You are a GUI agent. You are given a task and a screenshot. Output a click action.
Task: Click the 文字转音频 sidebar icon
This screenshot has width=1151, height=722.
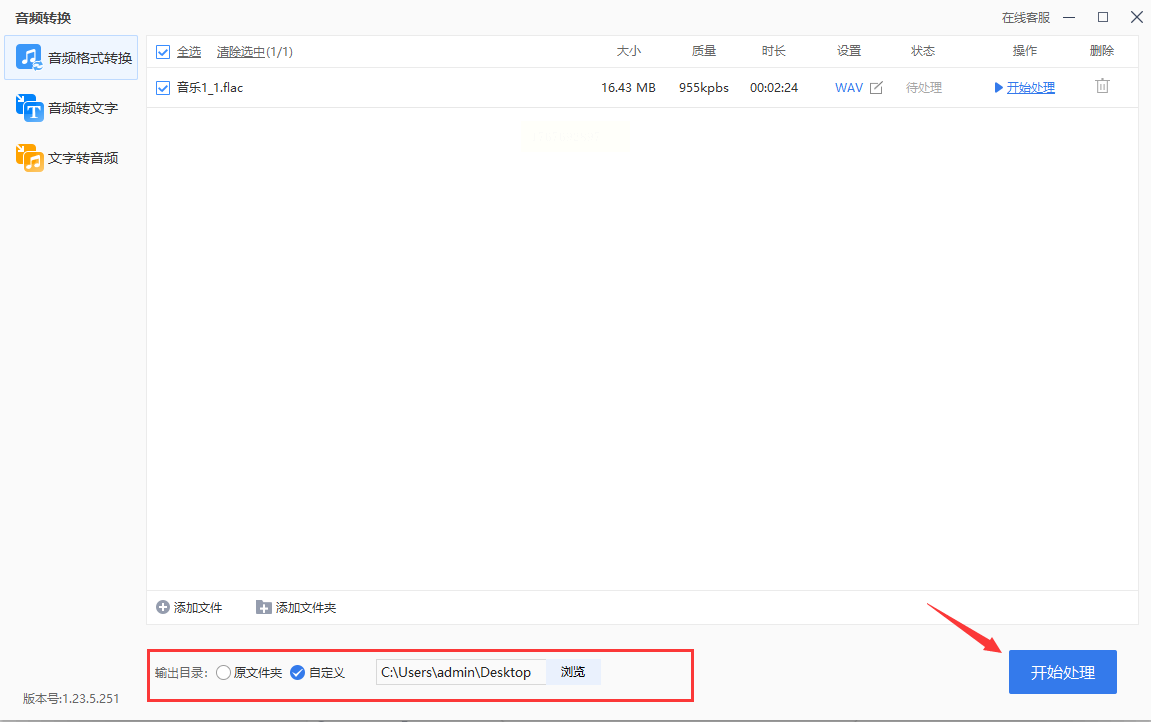pyautogui.click(x=29, y=158)
